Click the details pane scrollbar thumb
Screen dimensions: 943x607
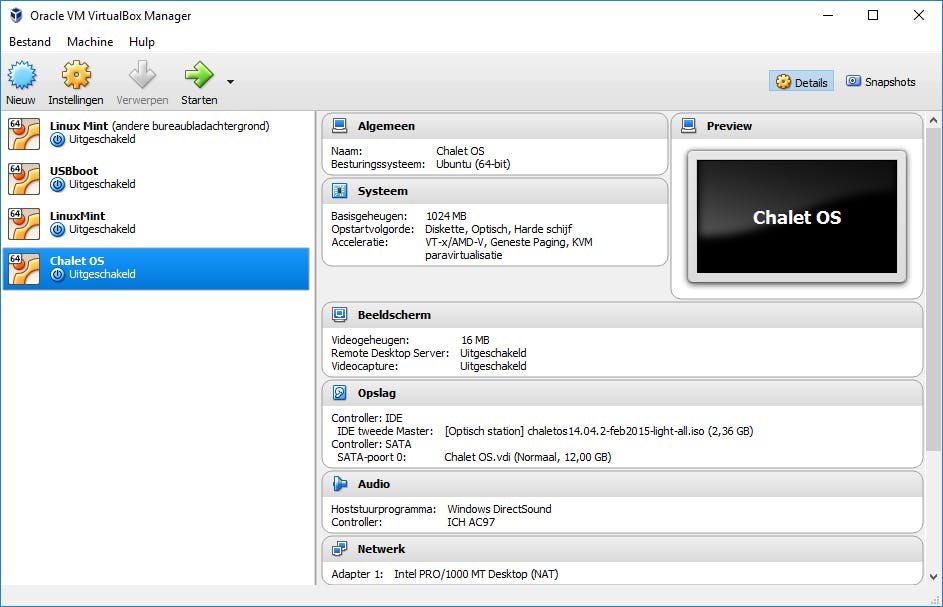click(x=933, y=289)
